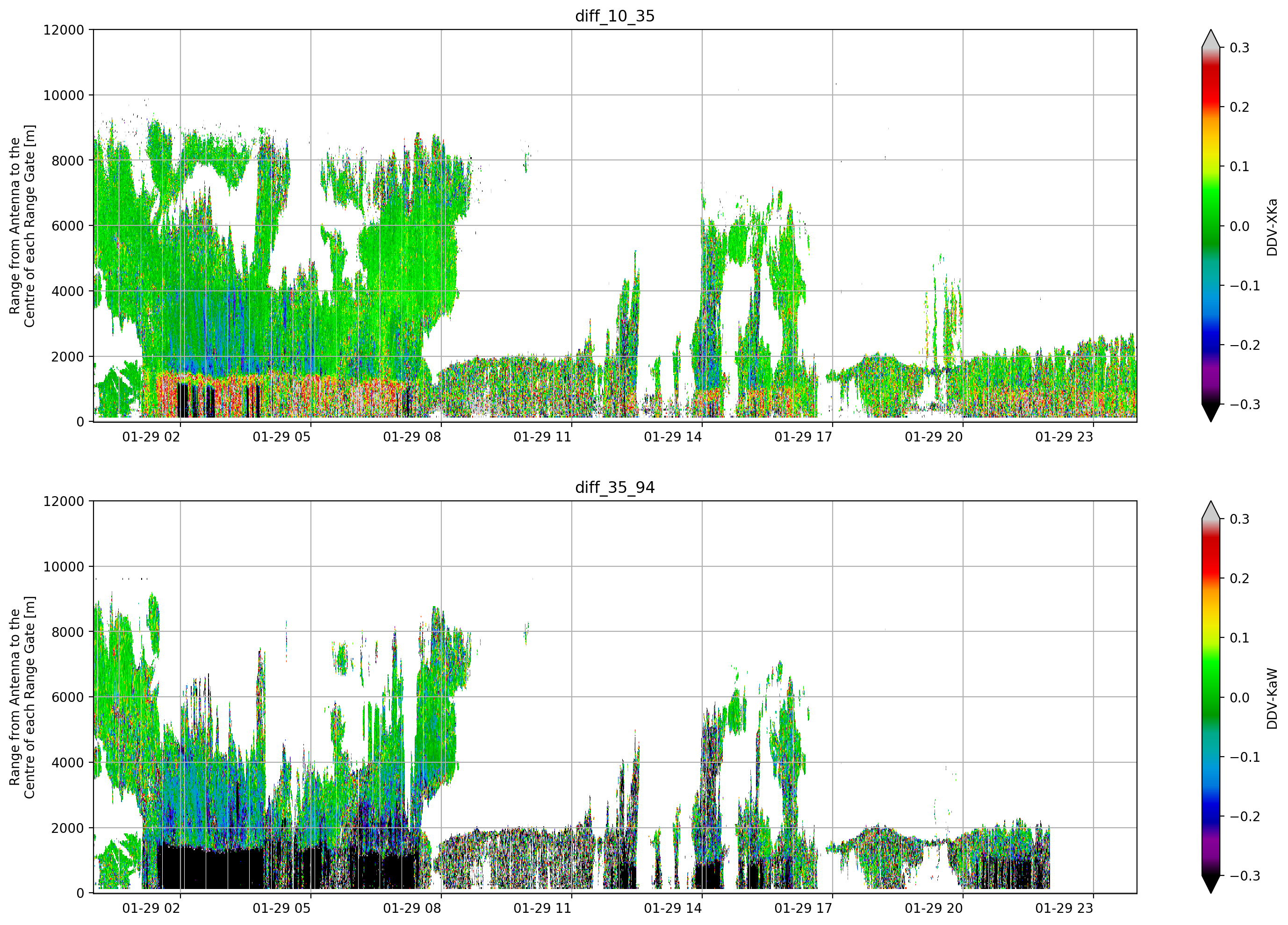Click the 01-29 11 tick label on top plot

point(542,437)
